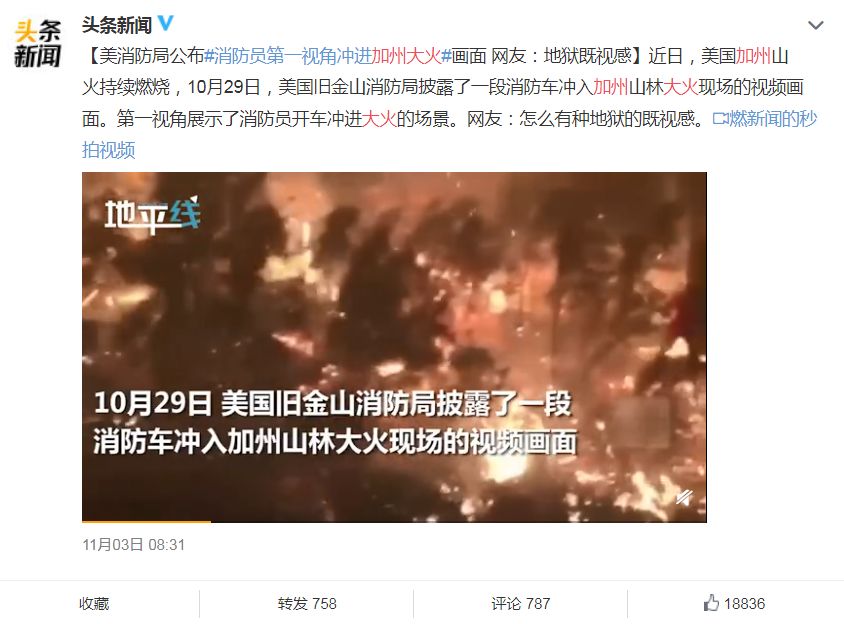Click 收藏 to favorite the post
Viewport: 844px width, 624px height.
tap(94, 604)
